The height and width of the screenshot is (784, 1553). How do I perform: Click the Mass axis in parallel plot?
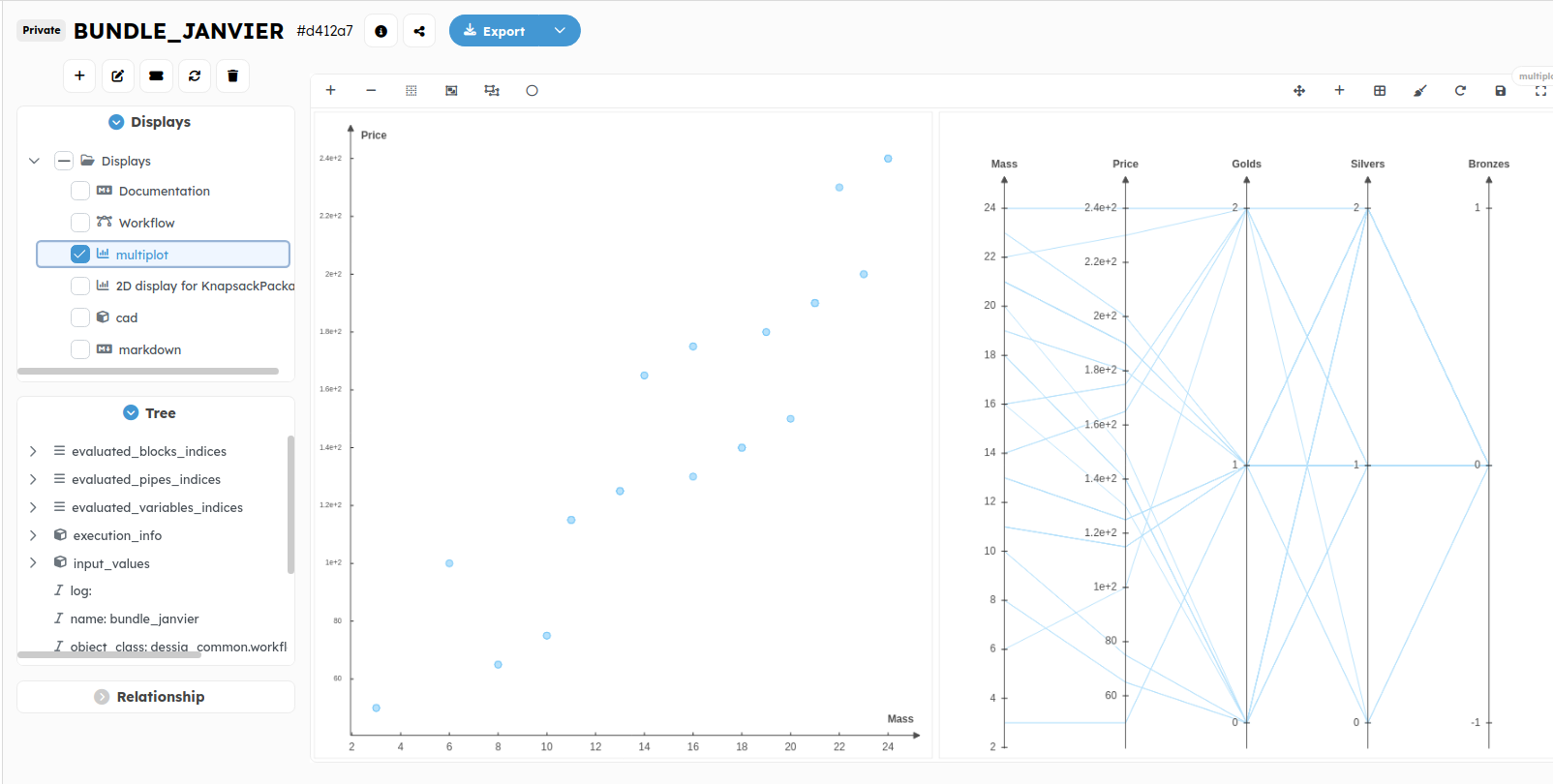click(x=1004, y=463)
